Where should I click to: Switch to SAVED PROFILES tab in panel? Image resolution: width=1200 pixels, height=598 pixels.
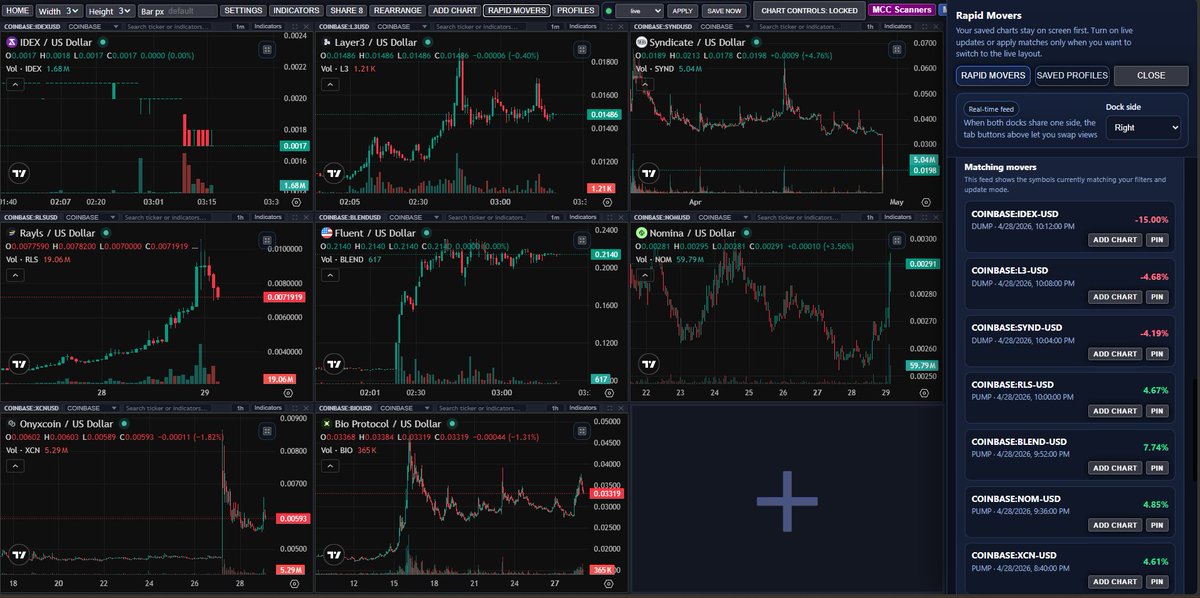(x=1072, y=75)
